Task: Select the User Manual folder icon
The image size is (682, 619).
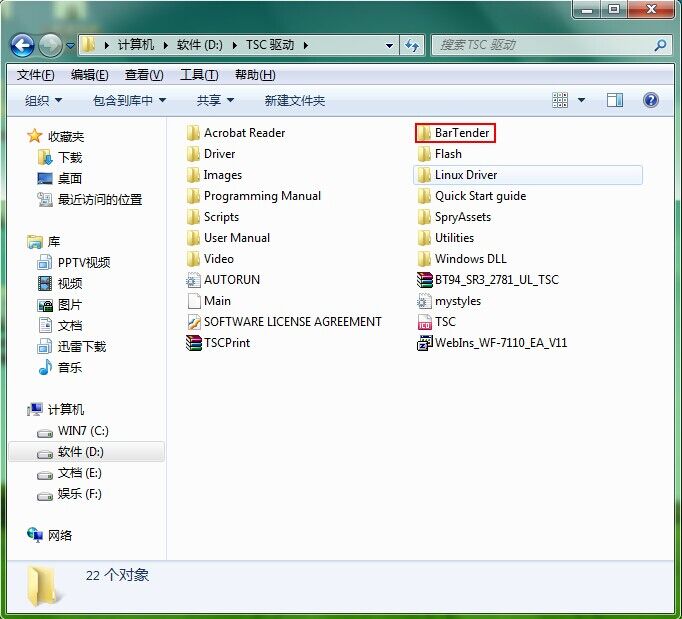Action: (193, 238)
